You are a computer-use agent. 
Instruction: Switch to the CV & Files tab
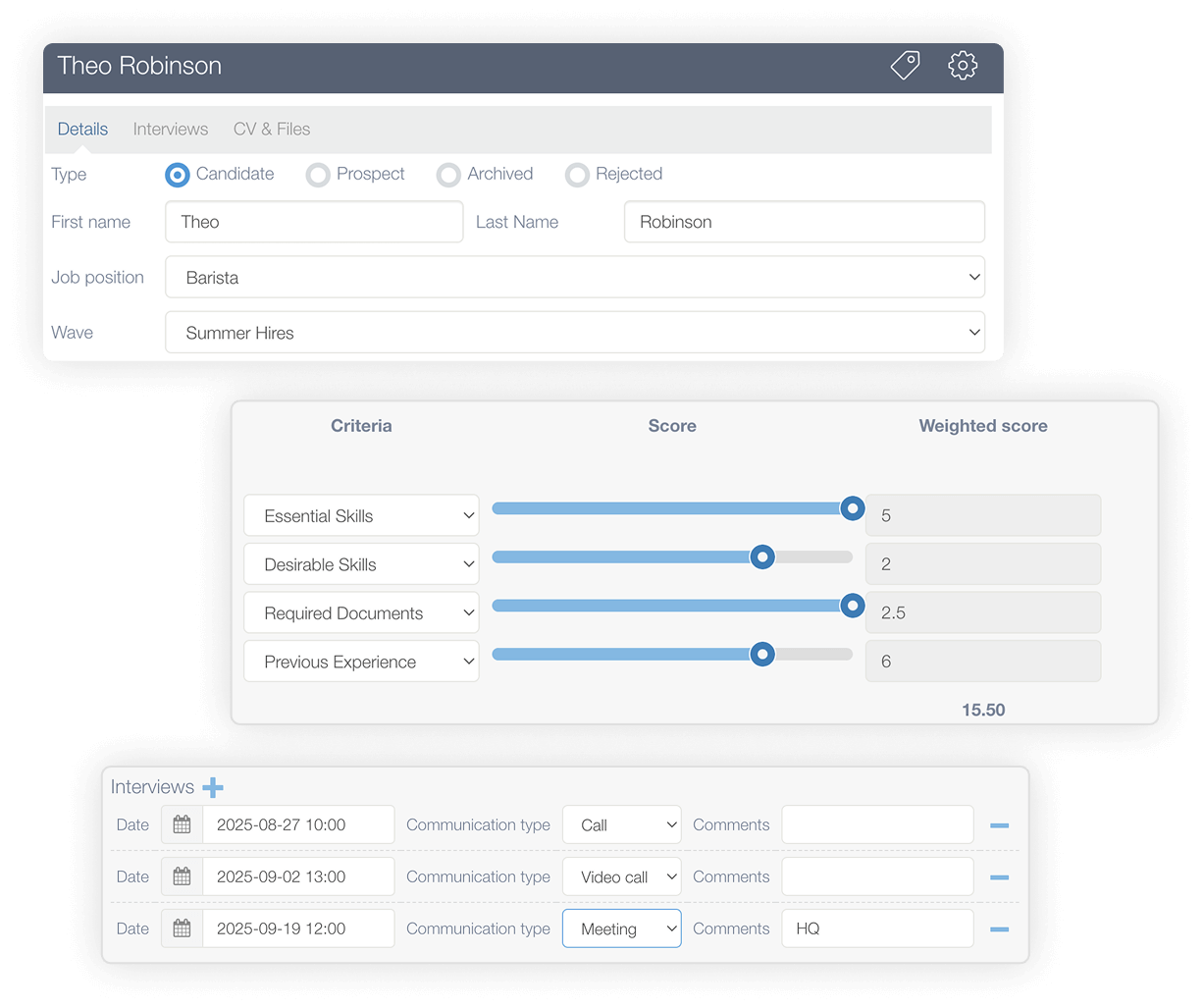pyautogui.click(x=272, y=129)
